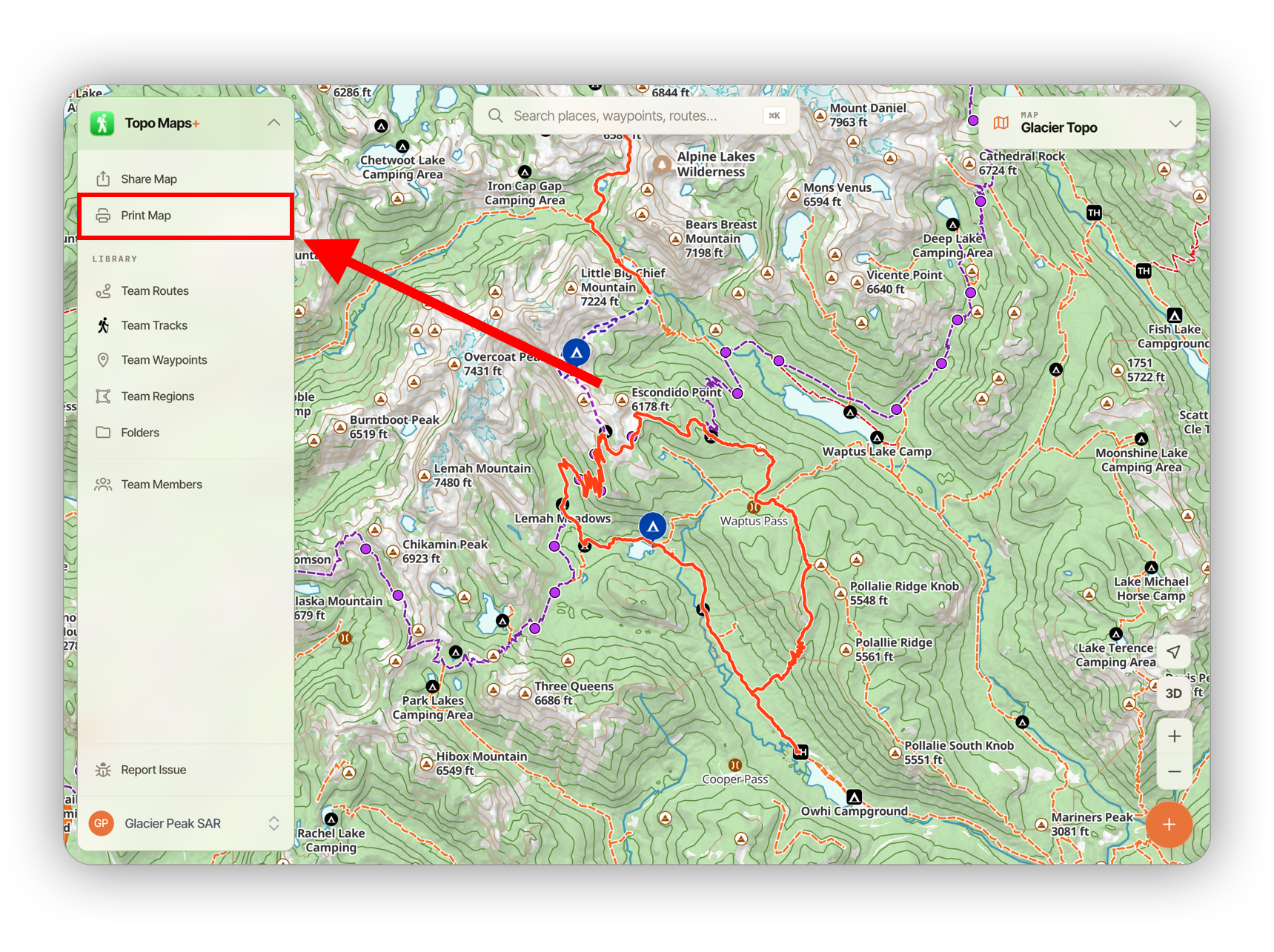Click the Vicente Point 6640 ft label
Viewport: 1274px width, 952px height.
904,282
